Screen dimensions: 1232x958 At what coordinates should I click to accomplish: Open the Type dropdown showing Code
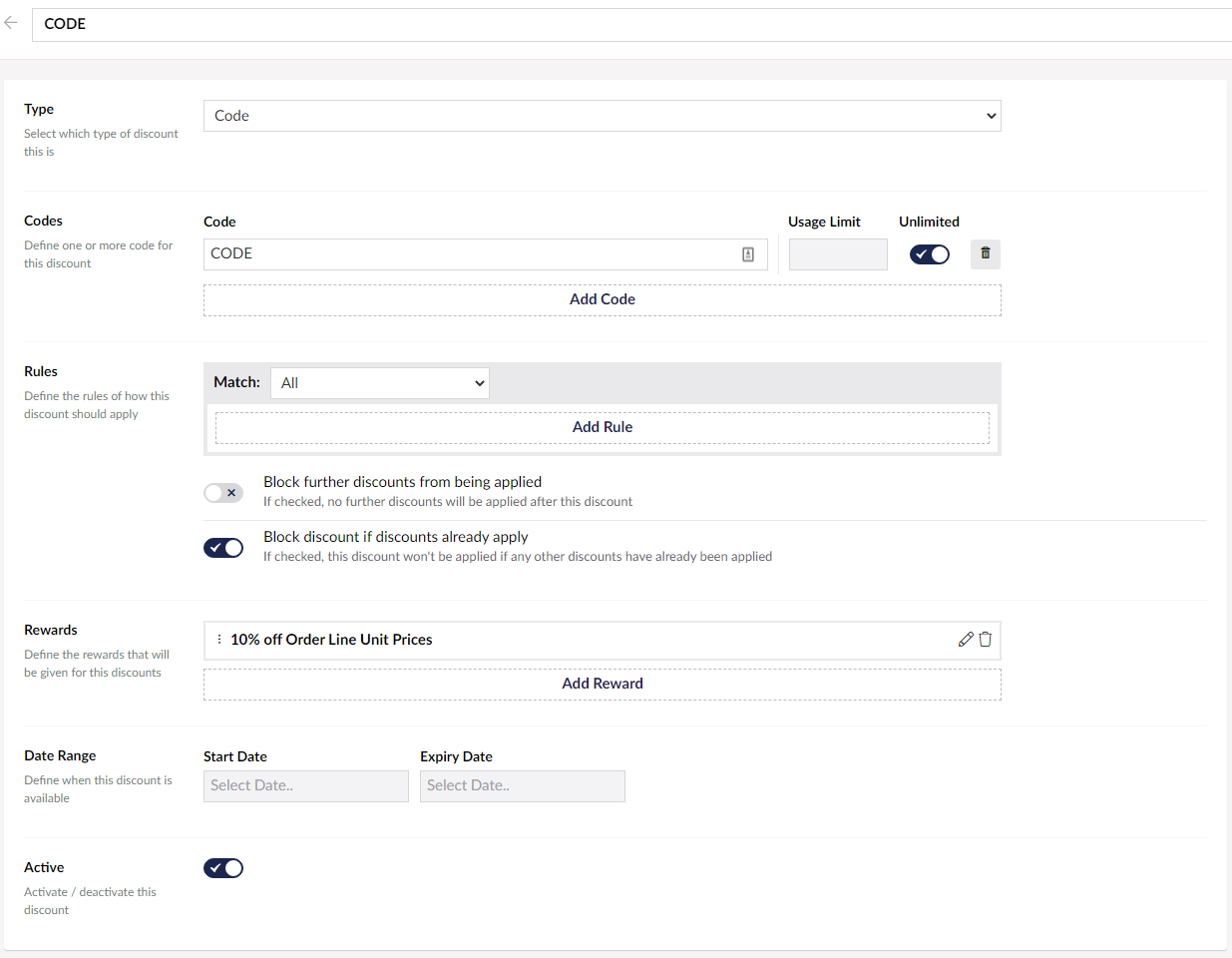click(603, 116)
